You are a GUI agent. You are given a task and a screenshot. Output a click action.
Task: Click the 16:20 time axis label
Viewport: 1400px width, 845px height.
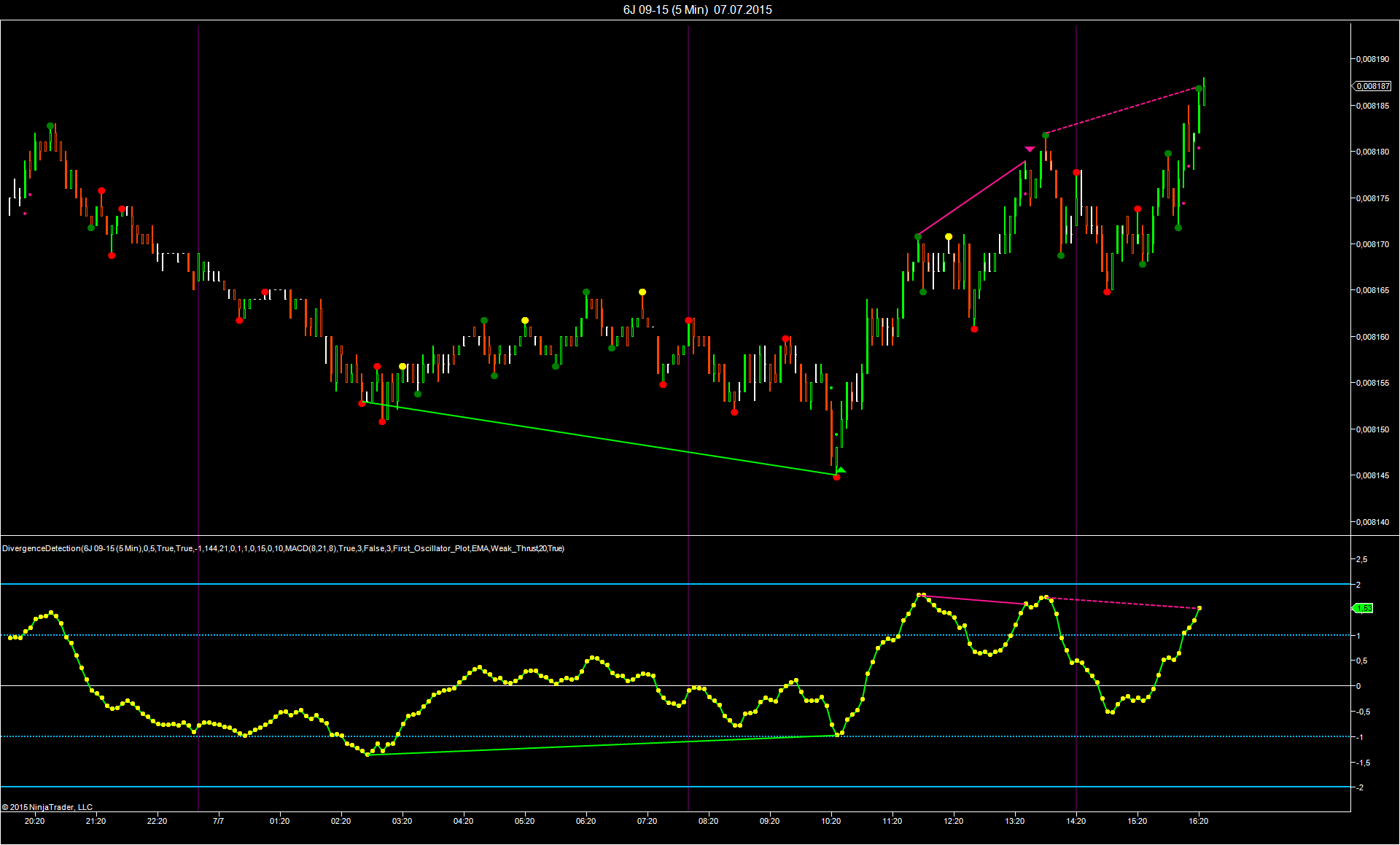tap(1198, 821)
